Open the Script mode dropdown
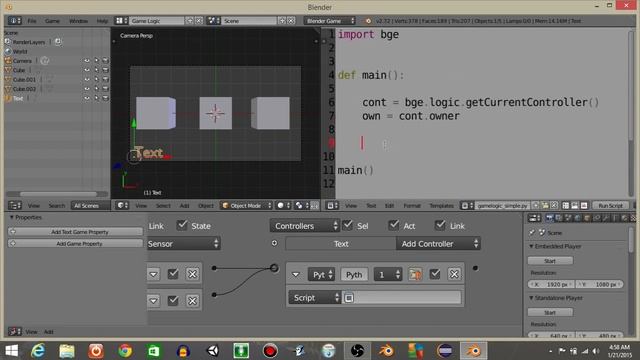This screenshot has width=640, height=360. [x=314, y=298]
